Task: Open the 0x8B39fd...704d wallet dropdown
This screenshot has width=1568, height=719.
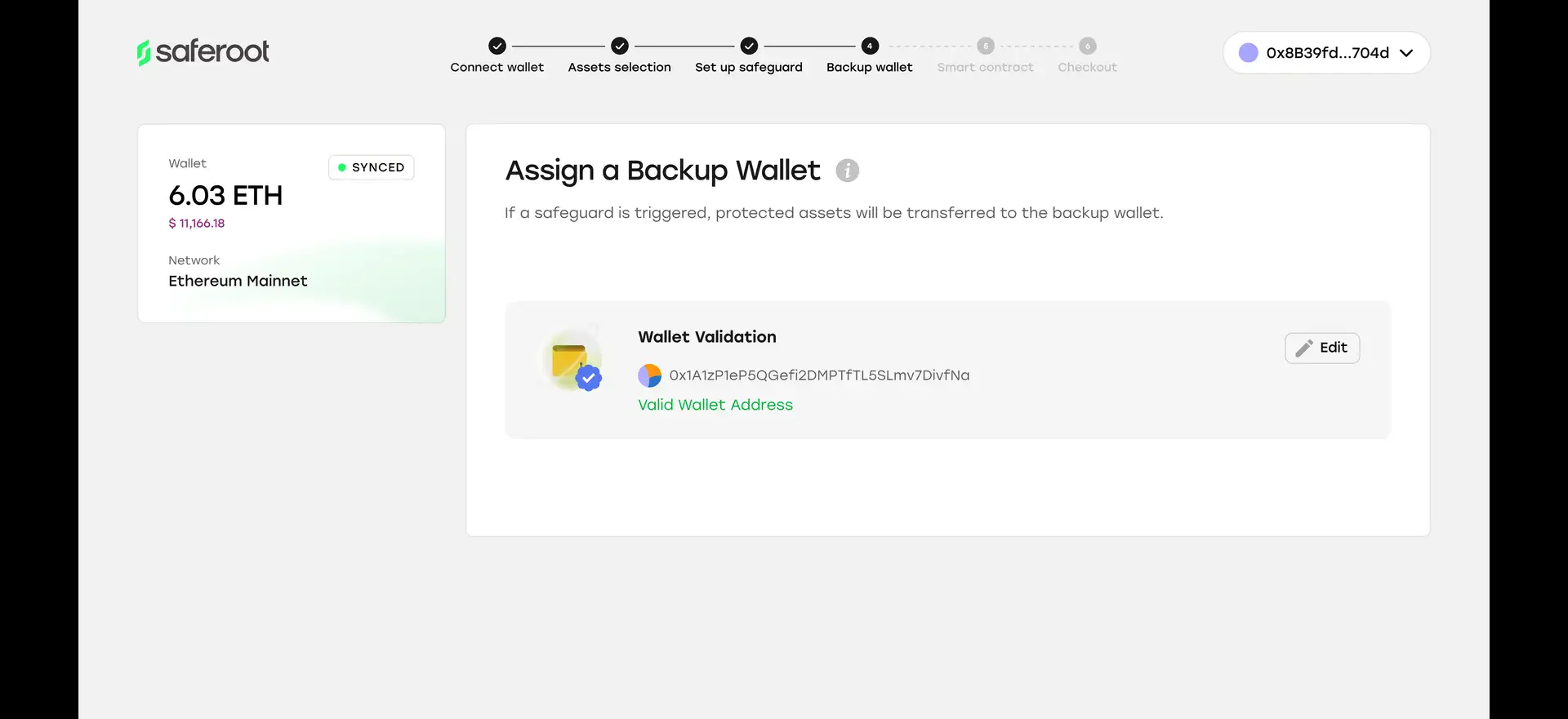Action: [1326, 53]
